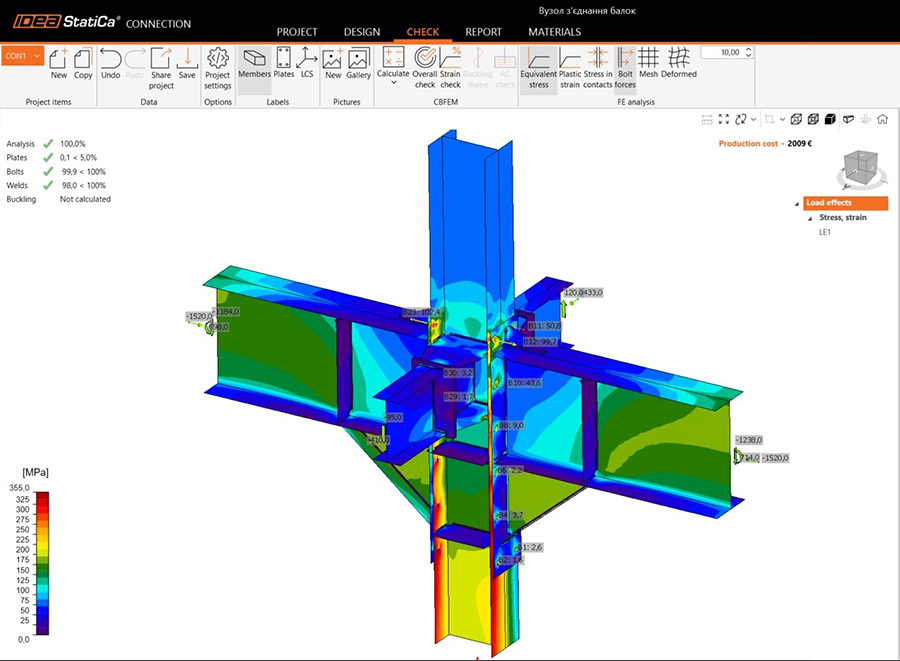Toggle the Mesh display

coord(648,64)
